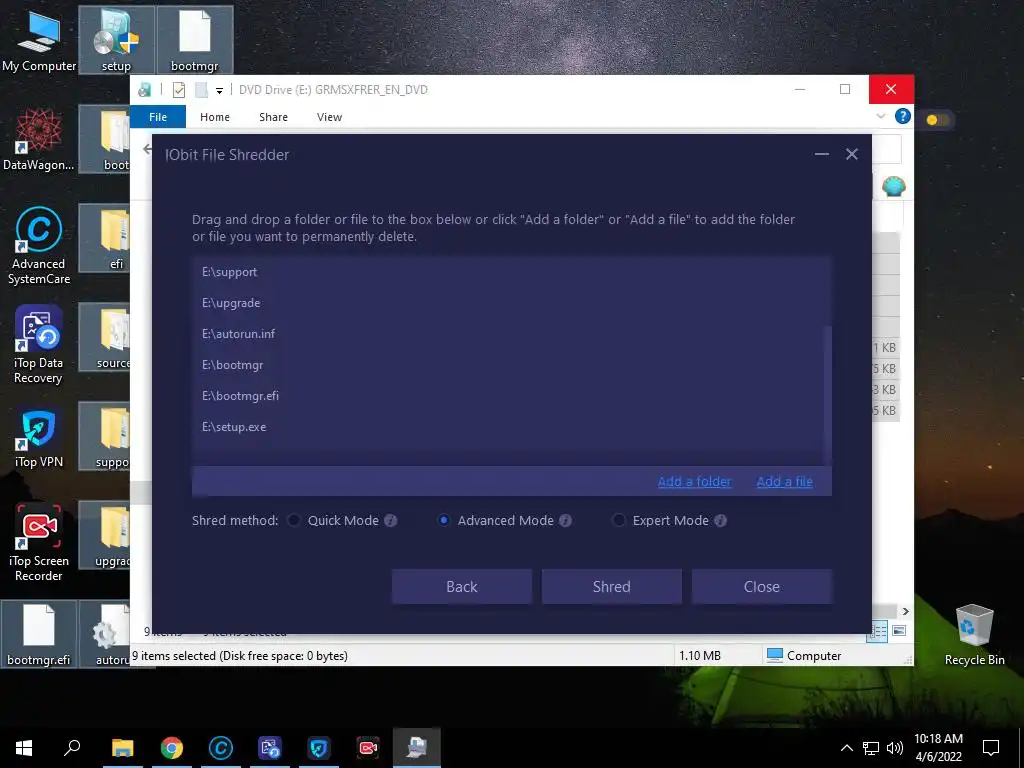Open Quick Mode info tooltip icon
1024x768 pixels.
click(x=391, y=520)
